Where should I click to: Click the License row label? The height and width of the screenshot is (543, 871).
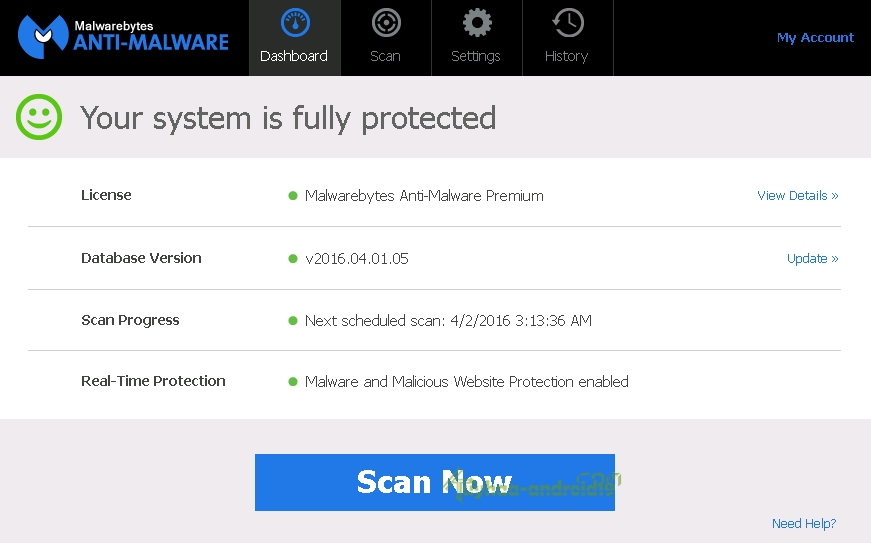106,195
